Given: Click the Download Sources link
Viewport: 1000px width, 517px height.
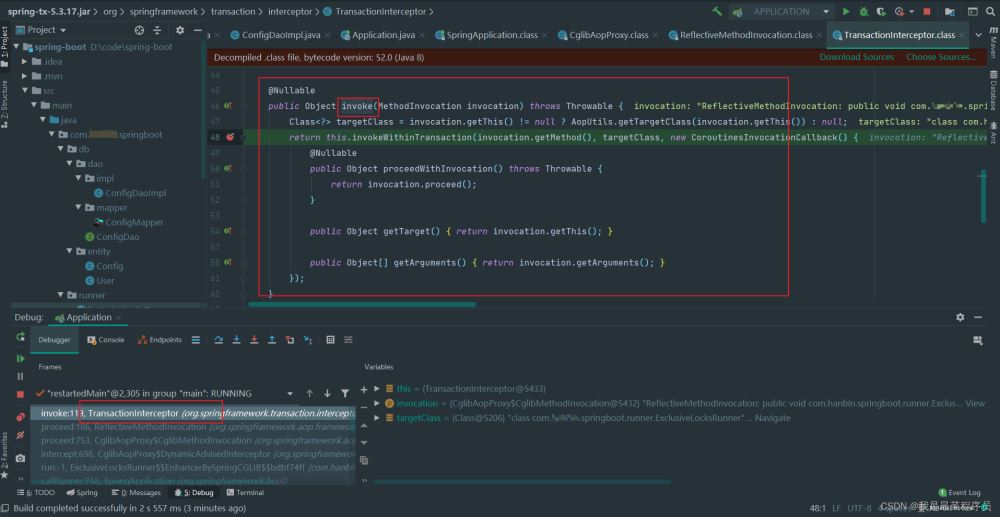Looking at the screenshot, I should tap(856, 57).
